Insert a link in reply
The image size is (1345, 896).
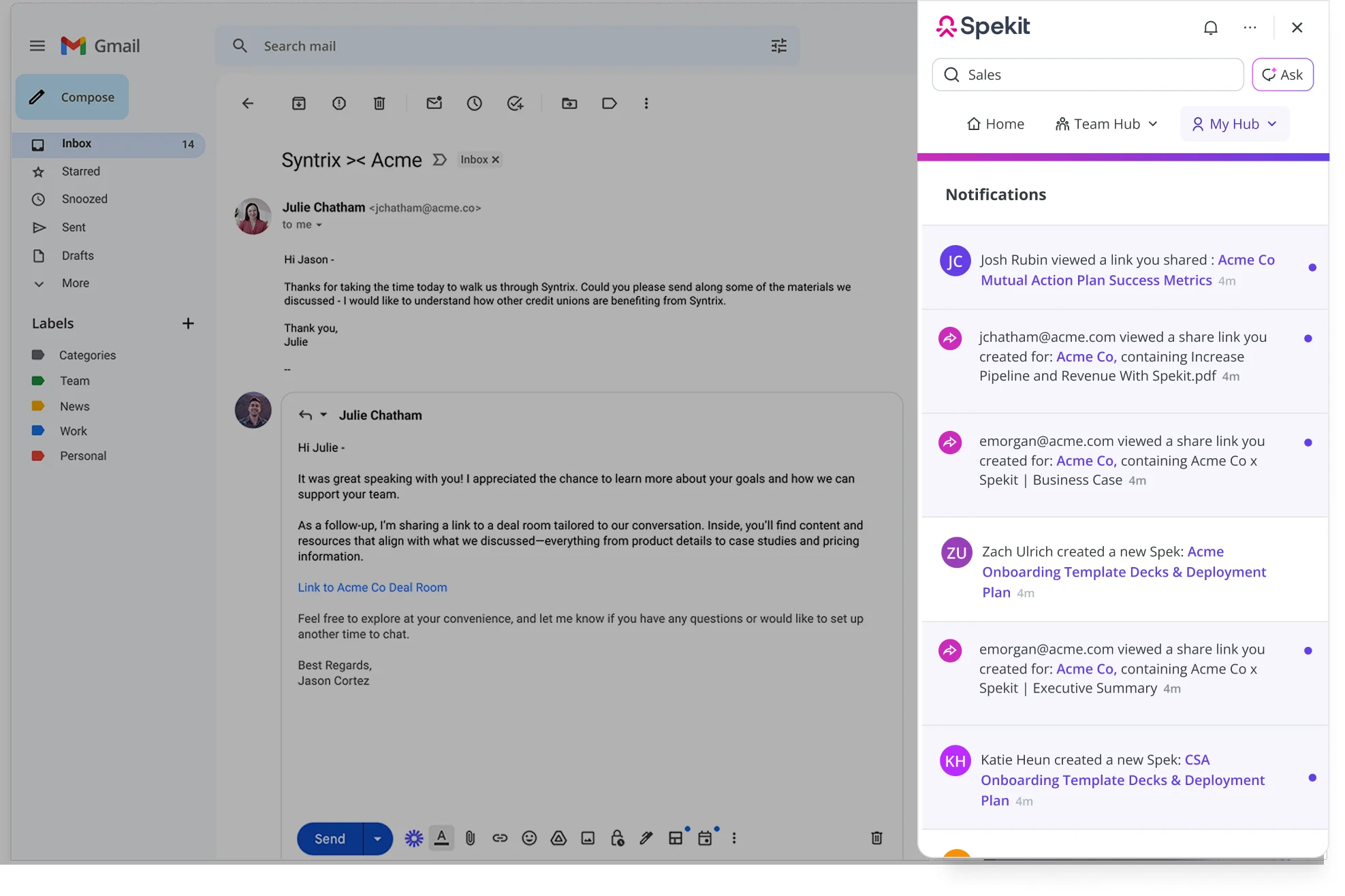point(500,839)
